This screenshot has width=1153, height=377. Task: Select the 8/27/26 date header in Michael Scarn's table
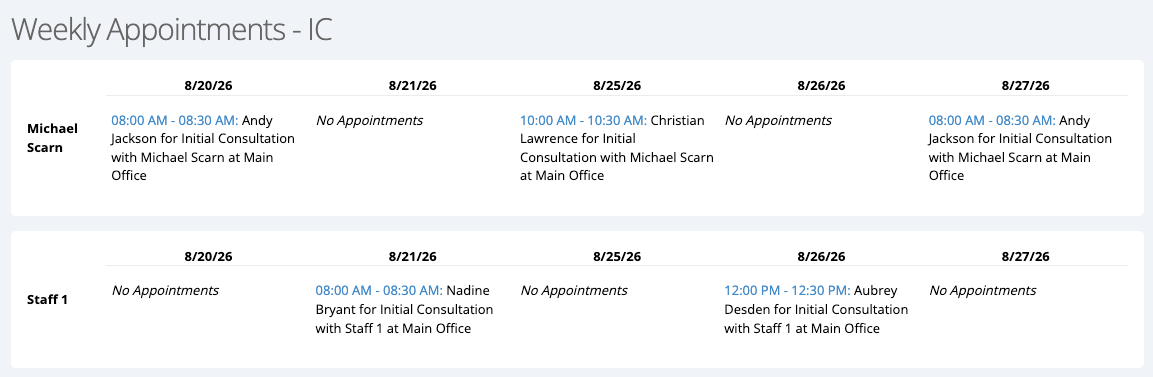tap(1026, 85)
